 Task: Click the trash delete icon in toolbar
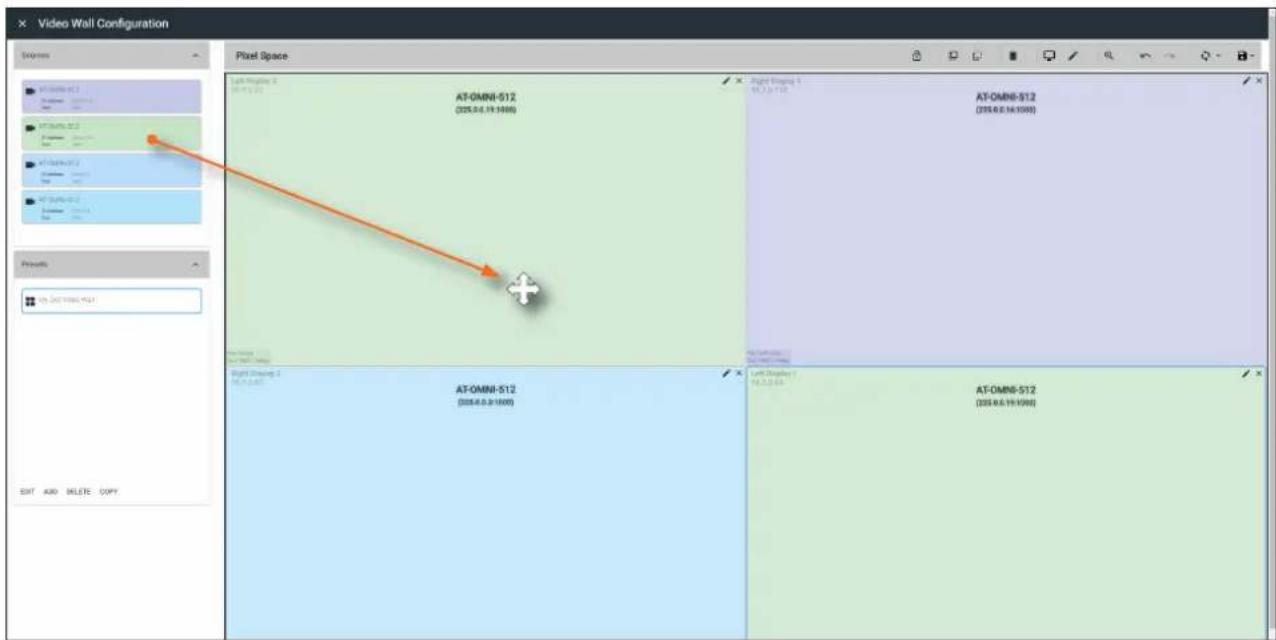[1013, 56]
